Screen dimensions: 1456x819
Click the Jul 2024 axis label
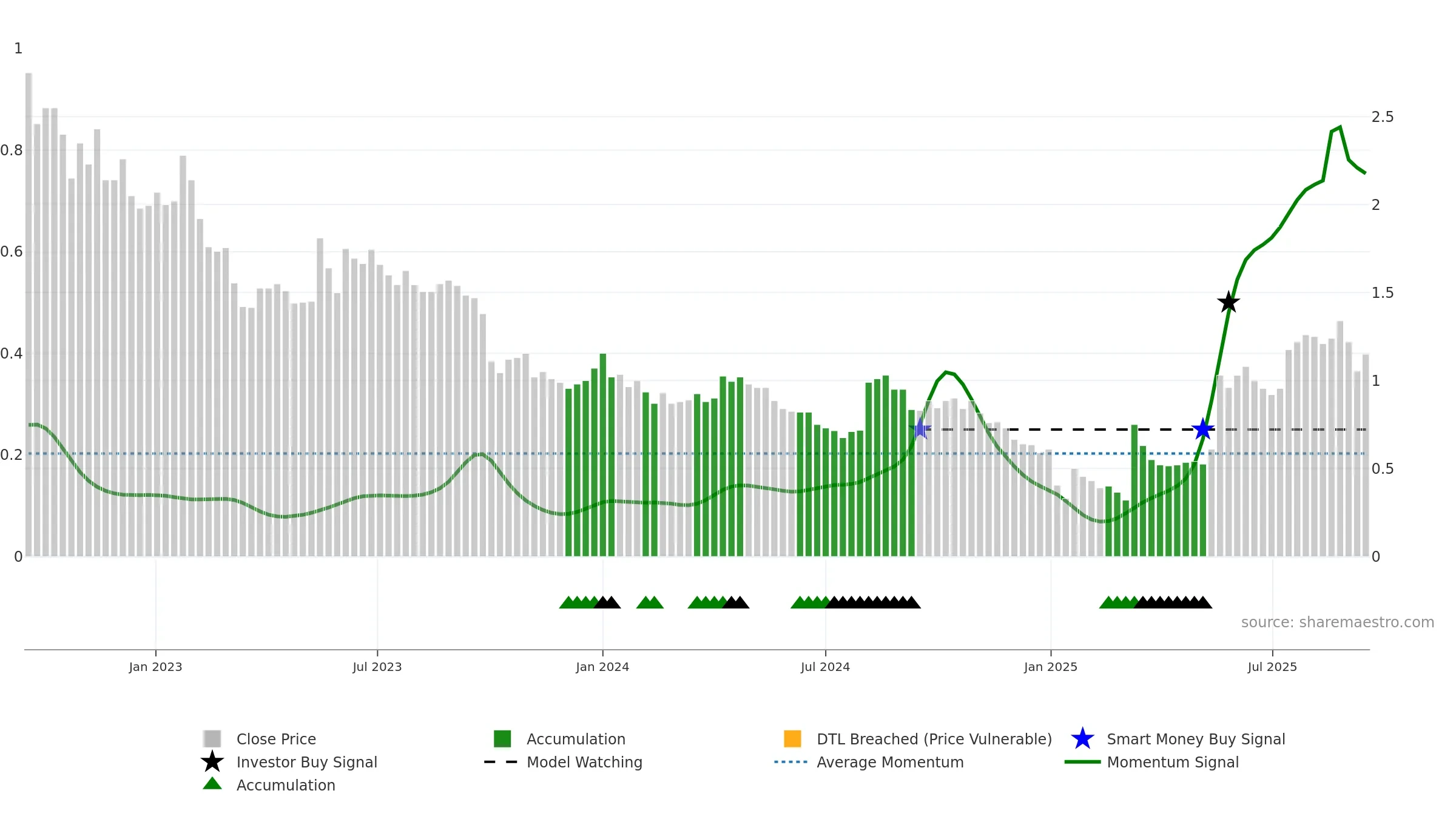(825, 667)
